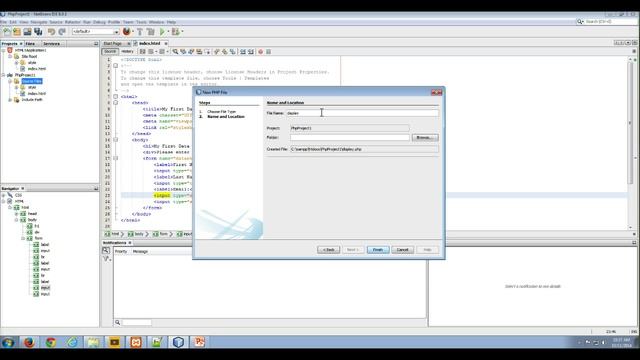640x360 pixels.
Task: Open Chrome from the taskbar
Action: [x=51, y=342]
